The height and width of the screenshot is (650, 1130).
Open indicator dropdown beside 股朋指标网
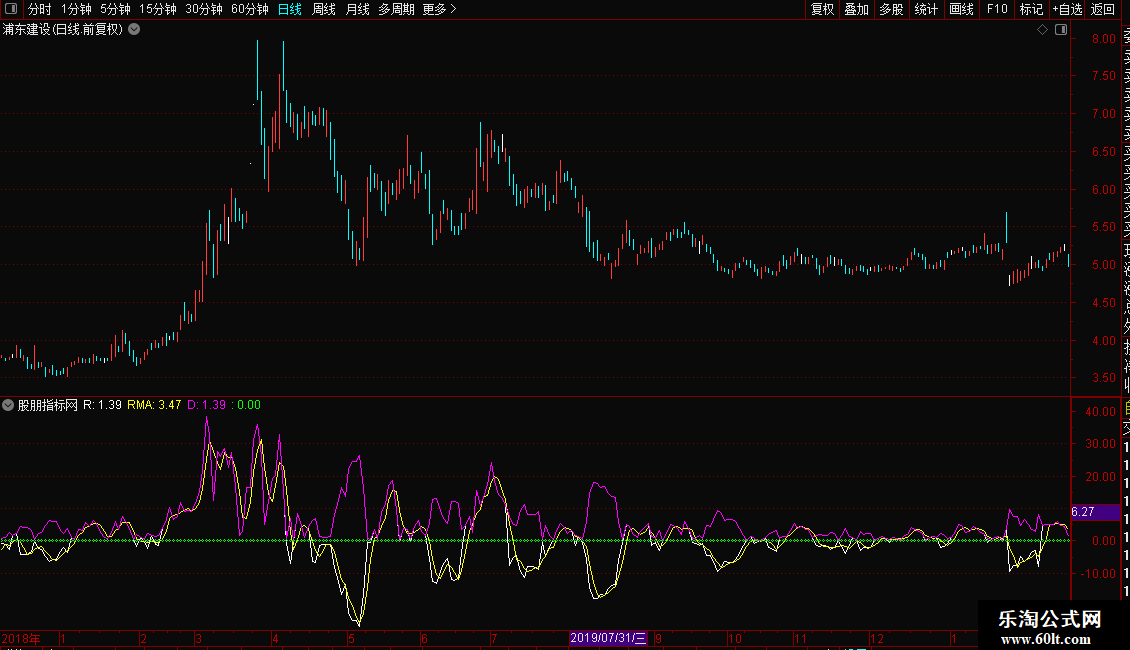(x=8, y=405)
